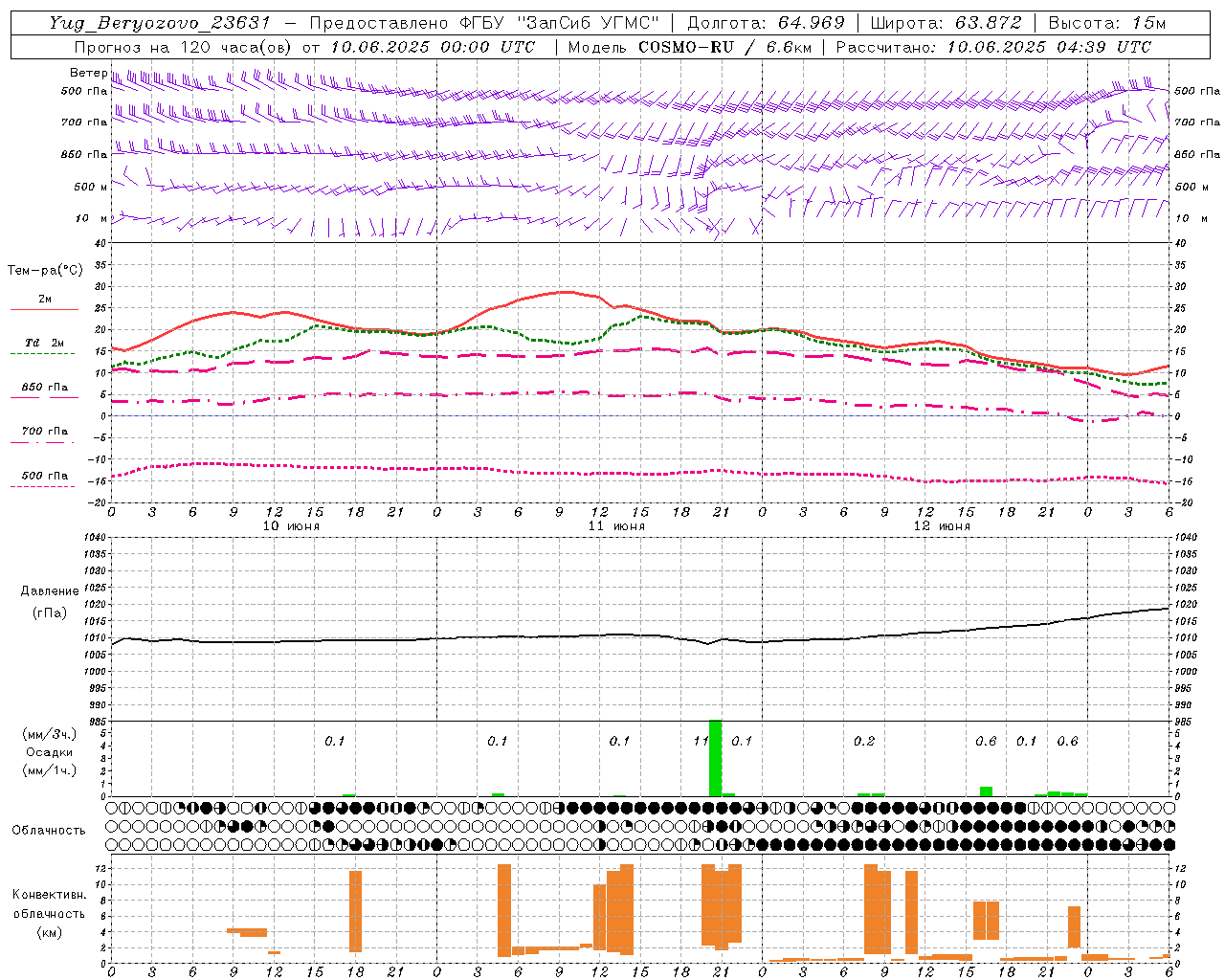1225x980 pixels.
Task: Click the 0.2 precipitation total value
Action: point(864,742)
